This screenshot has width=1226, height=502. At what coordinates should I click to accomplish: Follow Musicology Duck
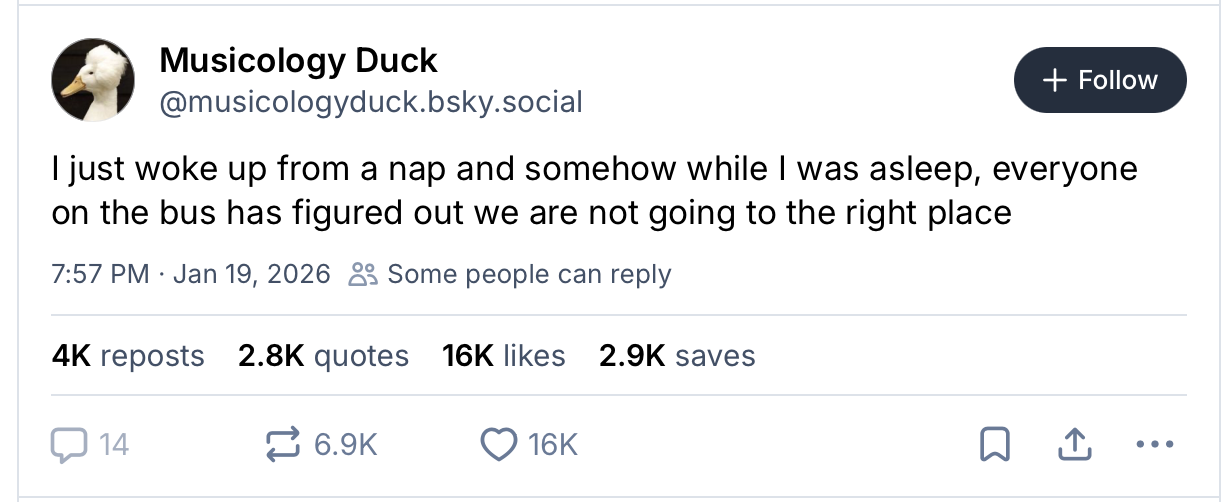click(1100, 80)
